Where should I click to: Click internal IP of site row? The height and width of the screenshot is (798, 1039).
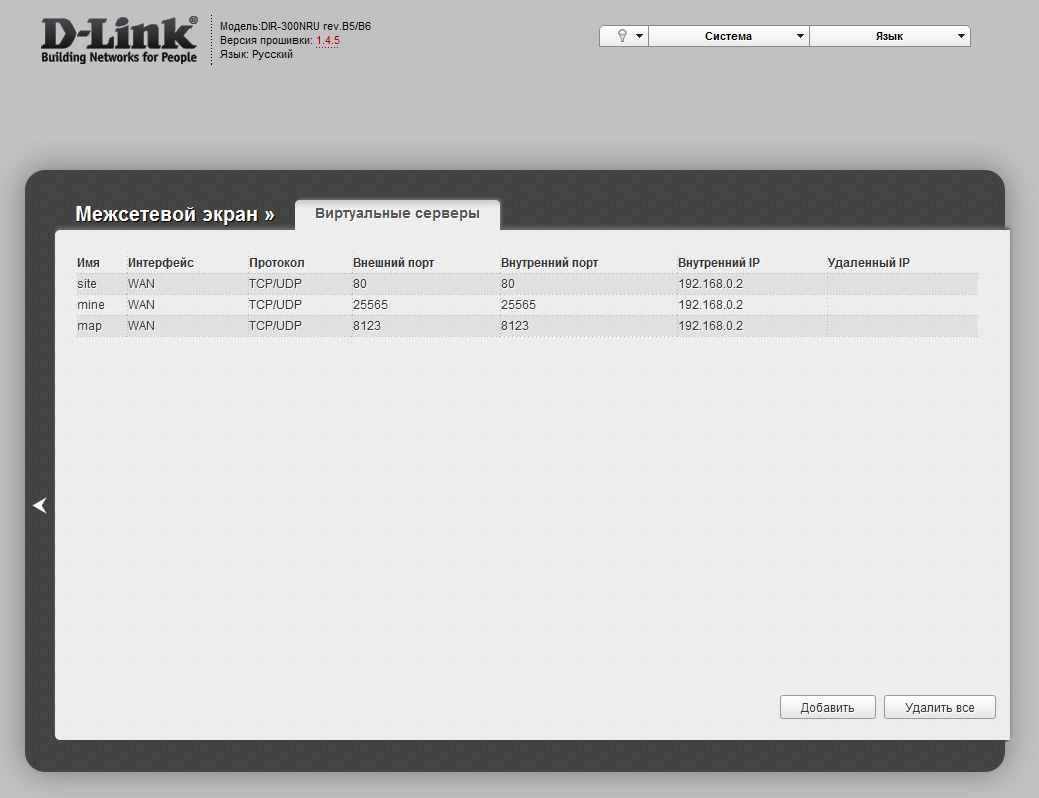coord(710,284)
